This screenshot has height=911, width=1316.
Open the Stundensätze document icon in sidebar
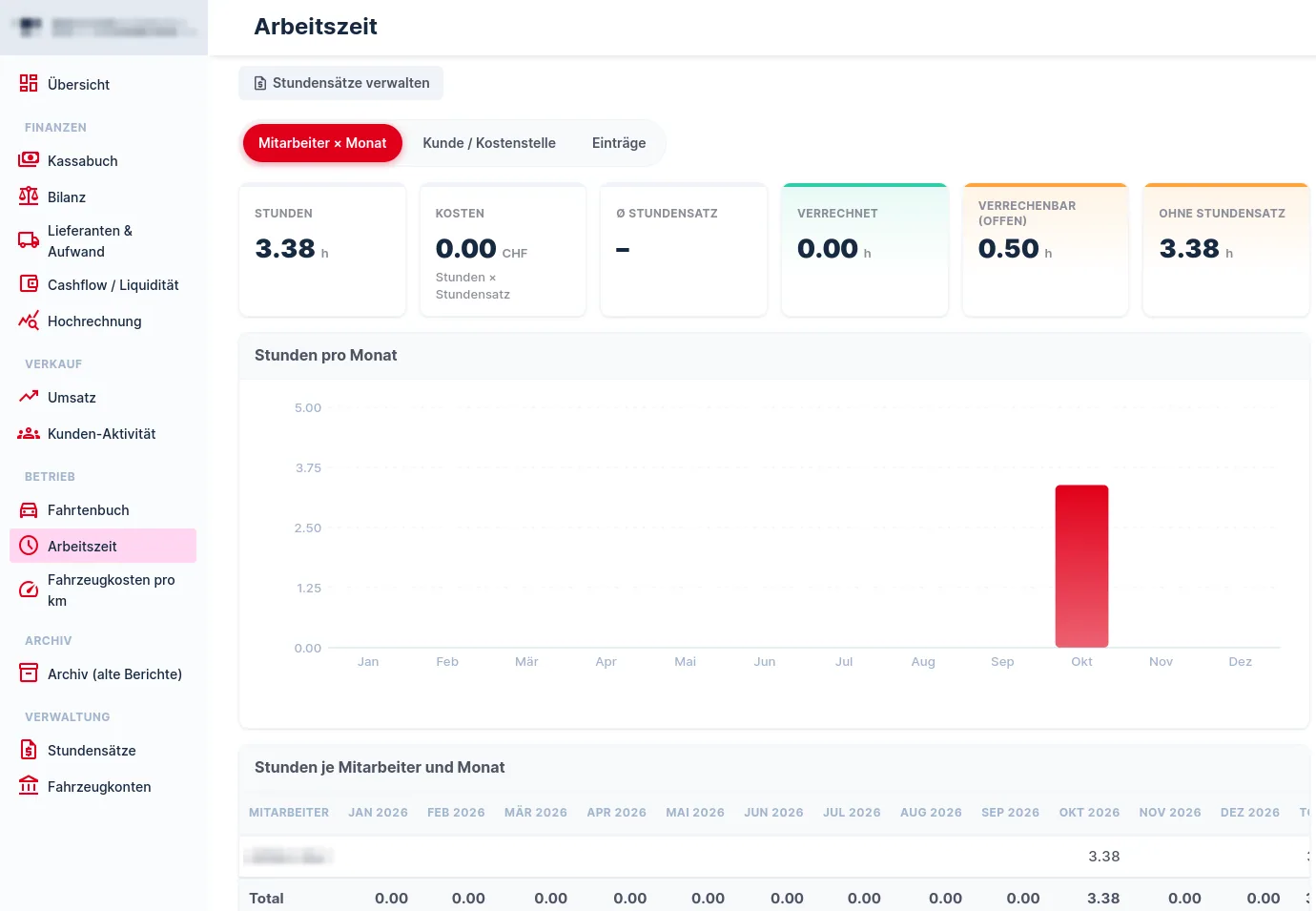tap(29, 750)
